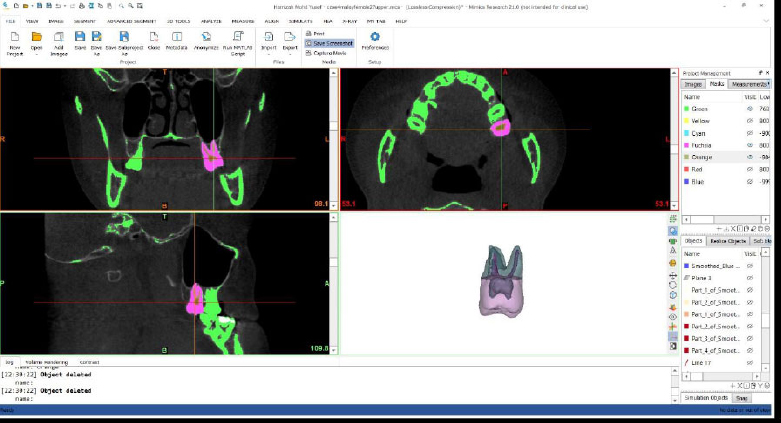This screenshot has width=781, height=423.
Task: Click the orange sphere icon in 3D toolbar
Action: pyautogui.click(x=673, y=263)
